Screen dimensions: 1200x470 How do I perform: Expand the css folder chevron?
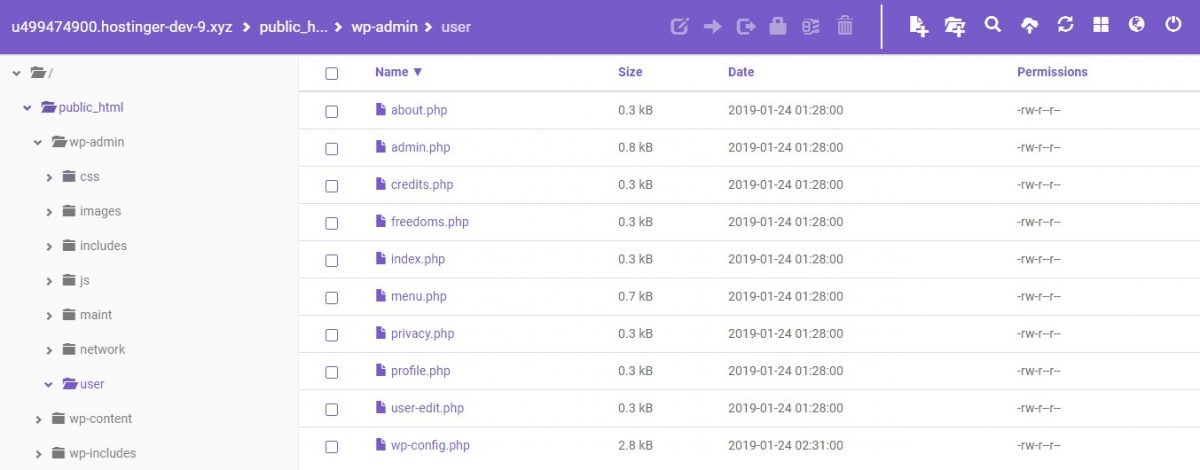coord(49,177)
